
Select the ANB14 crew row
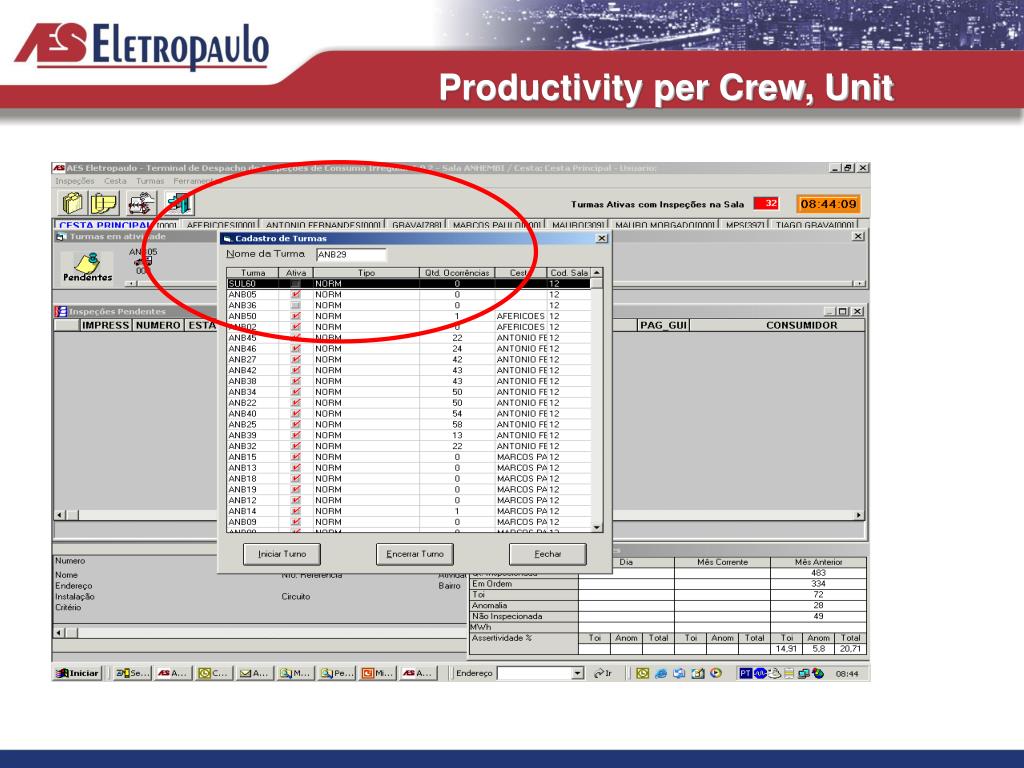click(409, 511)
